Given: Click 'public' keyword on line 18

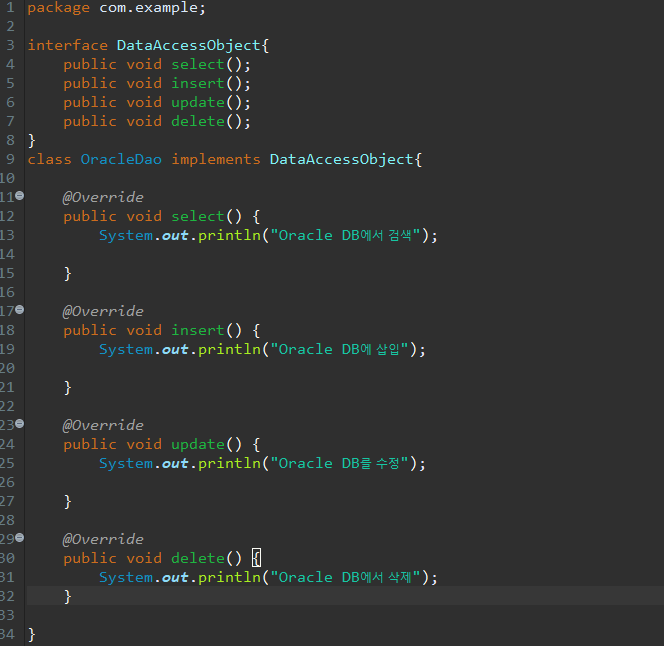Looking at the screenshot, I should [90, 331].
